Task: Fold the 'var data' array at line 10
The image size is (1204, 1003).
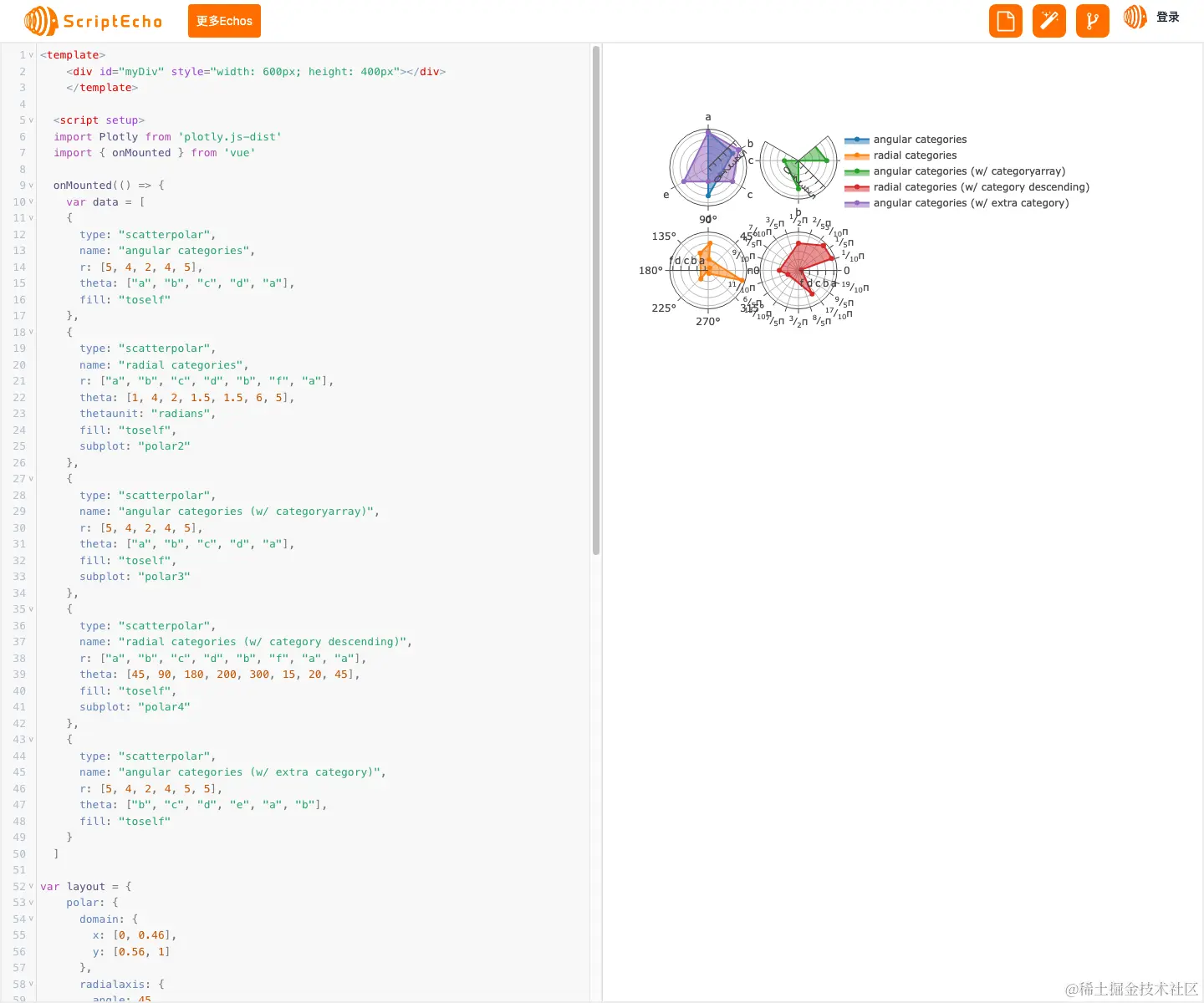Action: 32,202
